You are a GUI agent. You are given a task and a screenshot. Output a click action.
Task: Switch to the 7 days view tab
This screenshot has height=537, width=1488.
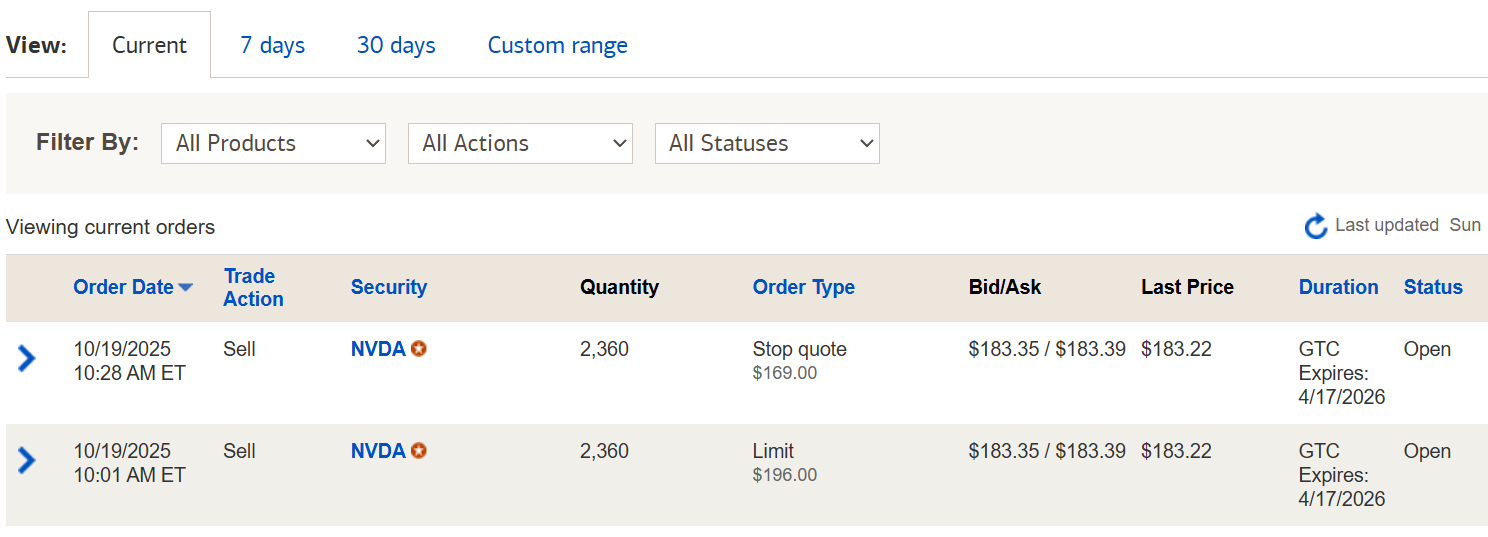coord(272,46)
